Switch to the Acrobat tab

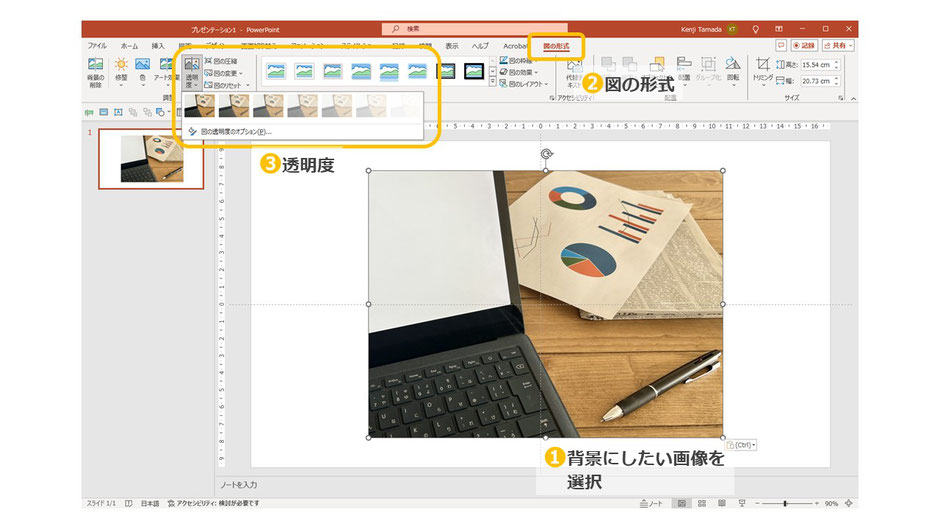[x=515, y=46]
